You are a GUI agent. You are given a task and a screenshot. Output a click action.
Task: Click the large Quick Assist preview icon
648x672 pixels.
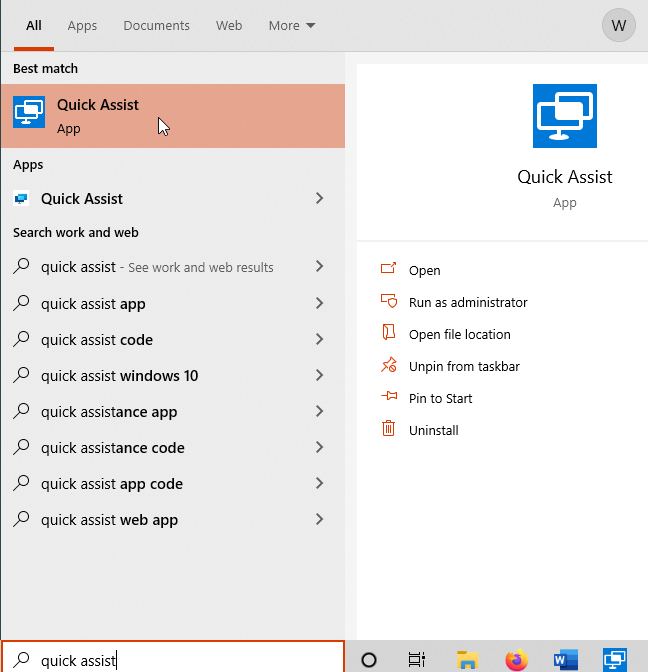click(x=564, y=116)
